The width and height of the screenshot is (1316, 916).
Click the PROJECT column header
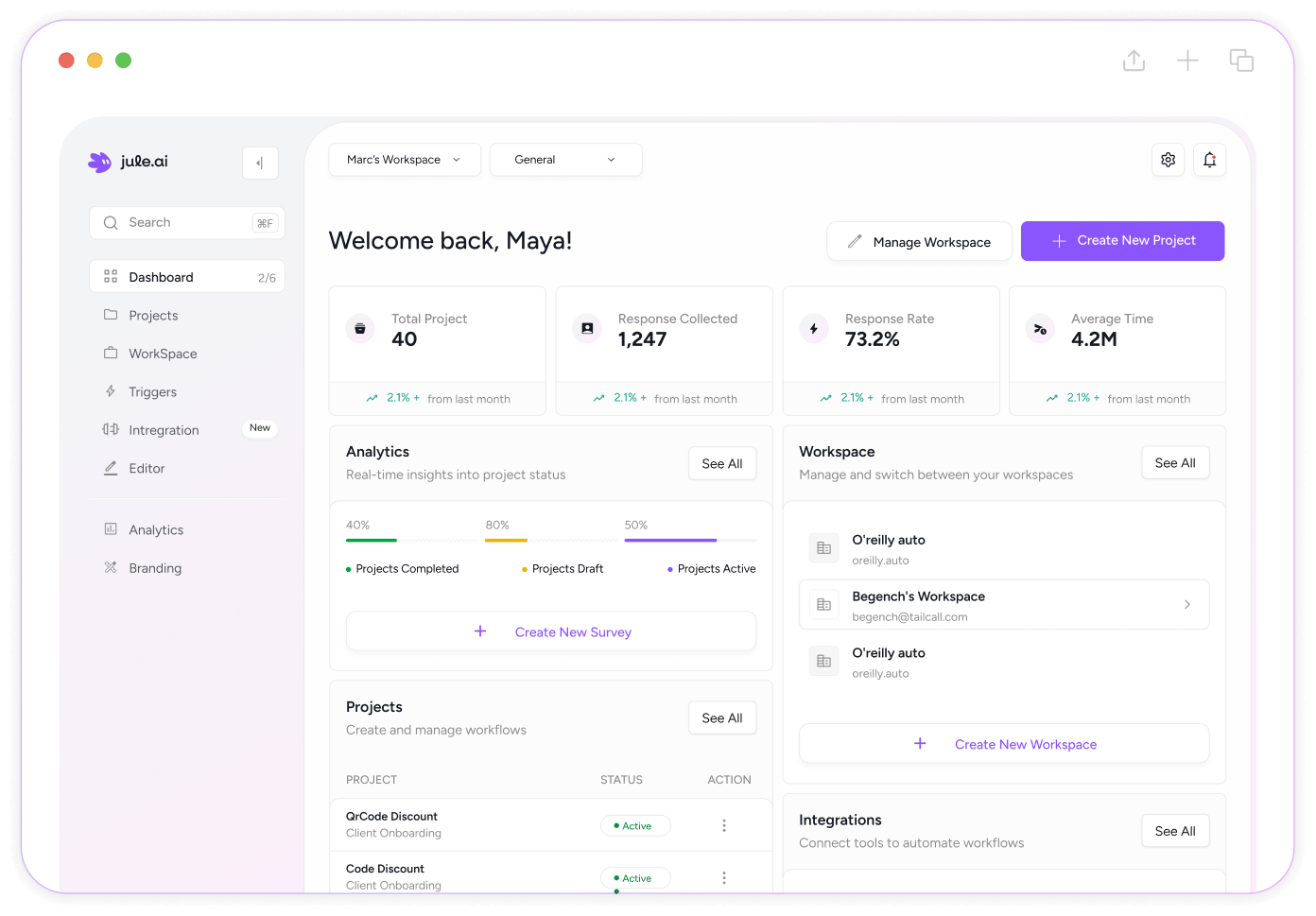(x=372, y=780)
